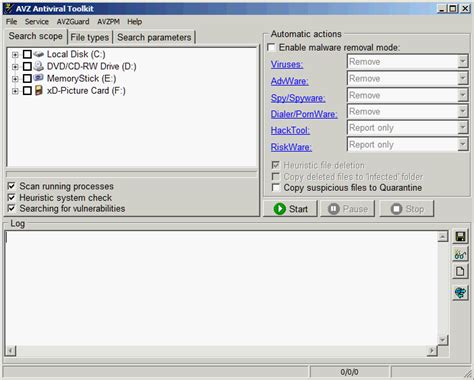Toggle Scan running processes checkbox
This screenshot has width=474, height=380.
tap(12, 186)
